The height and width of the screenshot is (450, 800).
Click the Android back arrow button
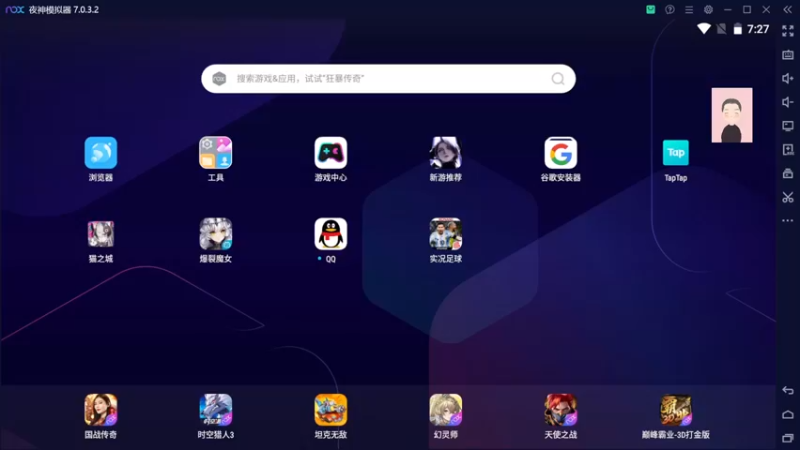tap(788, 390)
